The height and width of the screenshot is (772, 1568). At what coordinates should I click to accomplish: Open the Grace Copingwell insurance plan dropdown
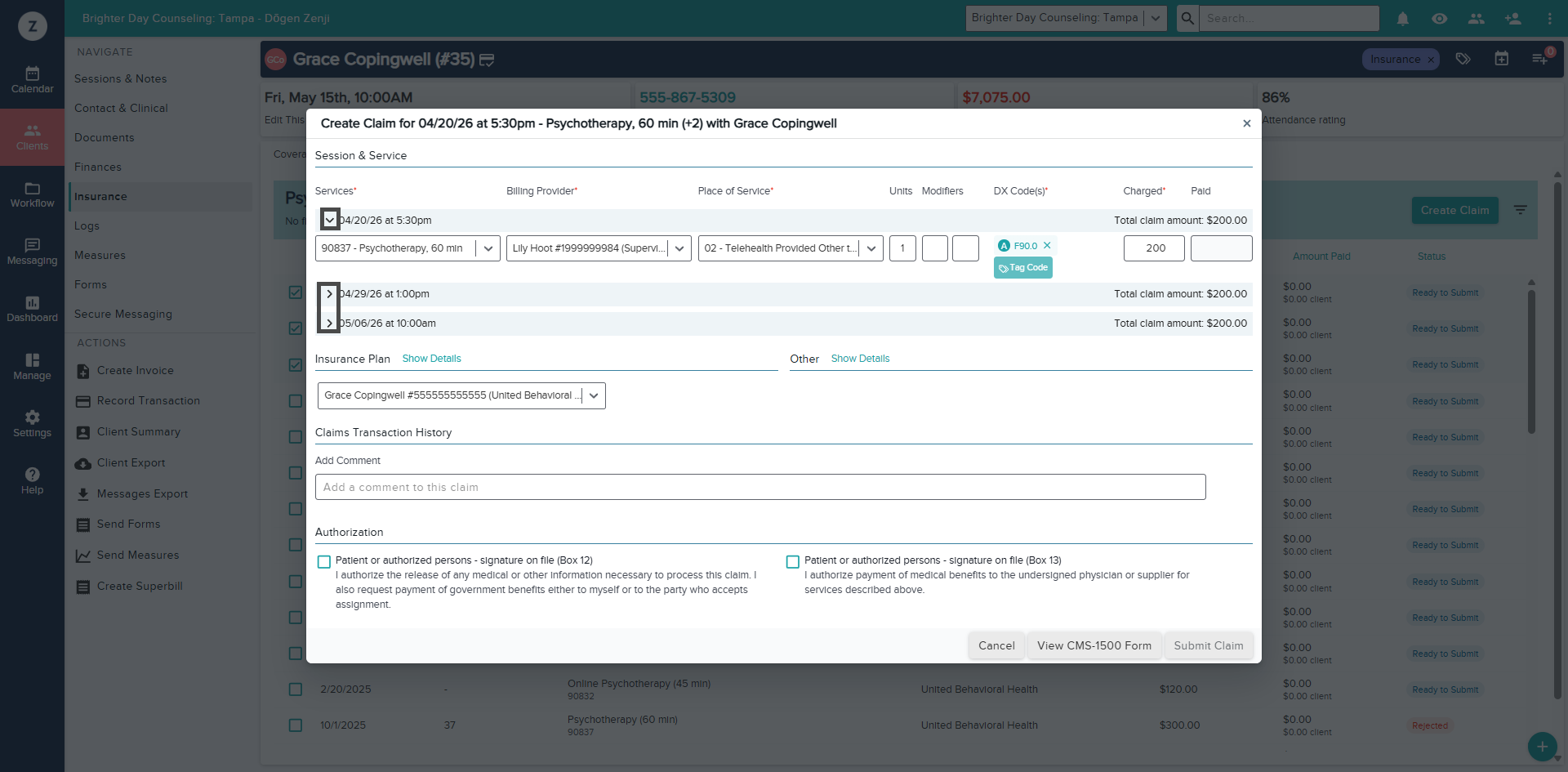click(461, 395)
